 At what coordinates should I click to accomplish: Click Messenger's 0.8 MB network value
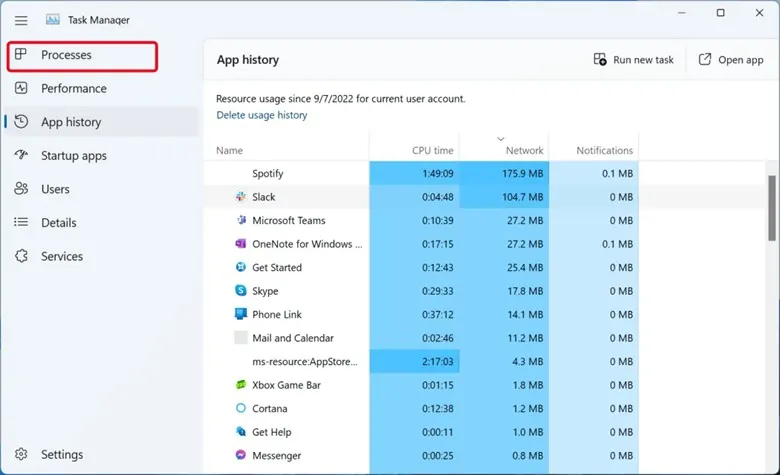(x=528, y=455)
